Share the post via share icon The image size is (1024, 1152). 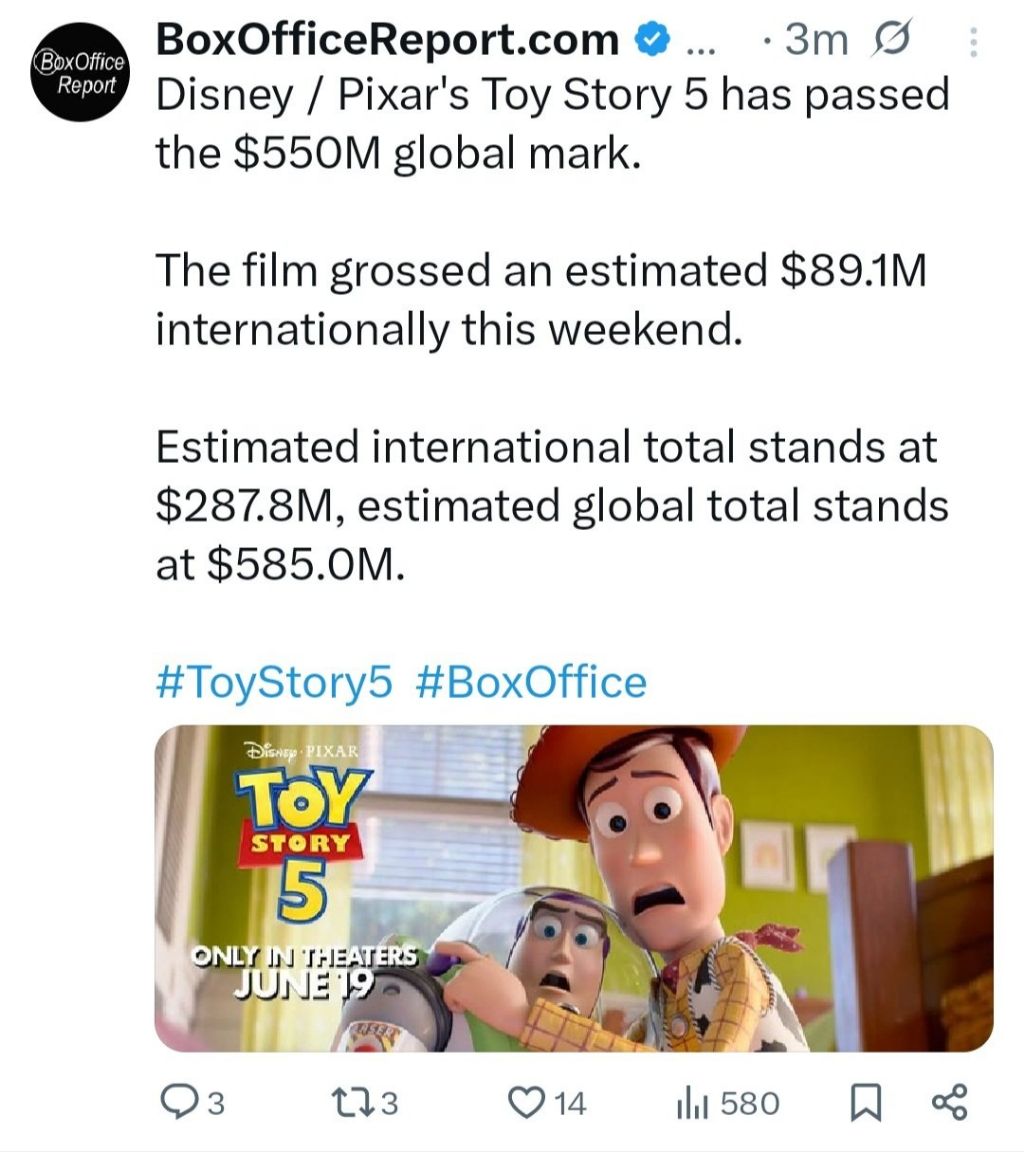950,1103
